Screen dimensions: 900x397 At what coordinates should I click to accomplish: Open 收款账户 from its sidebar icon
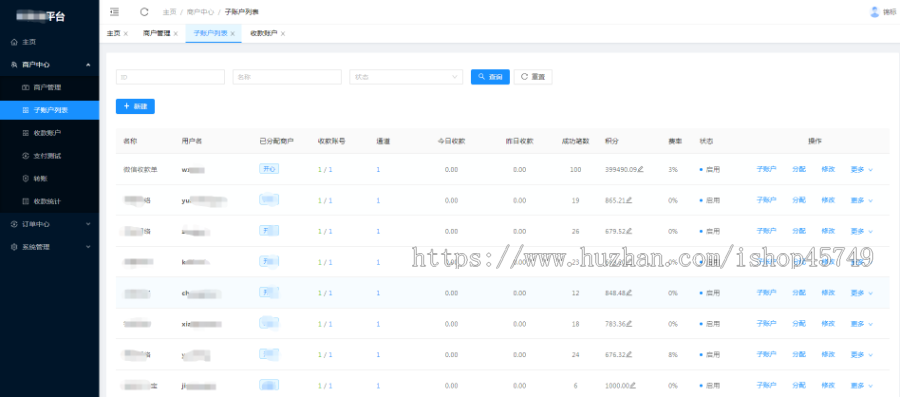tap(25, 133)
